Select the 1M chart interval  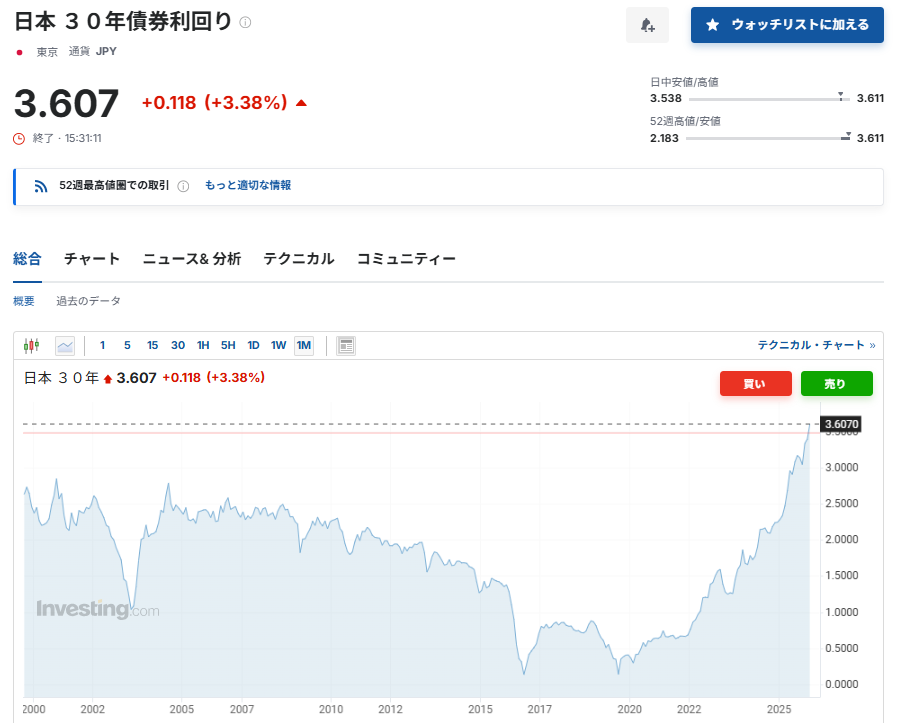click(304, 346)
